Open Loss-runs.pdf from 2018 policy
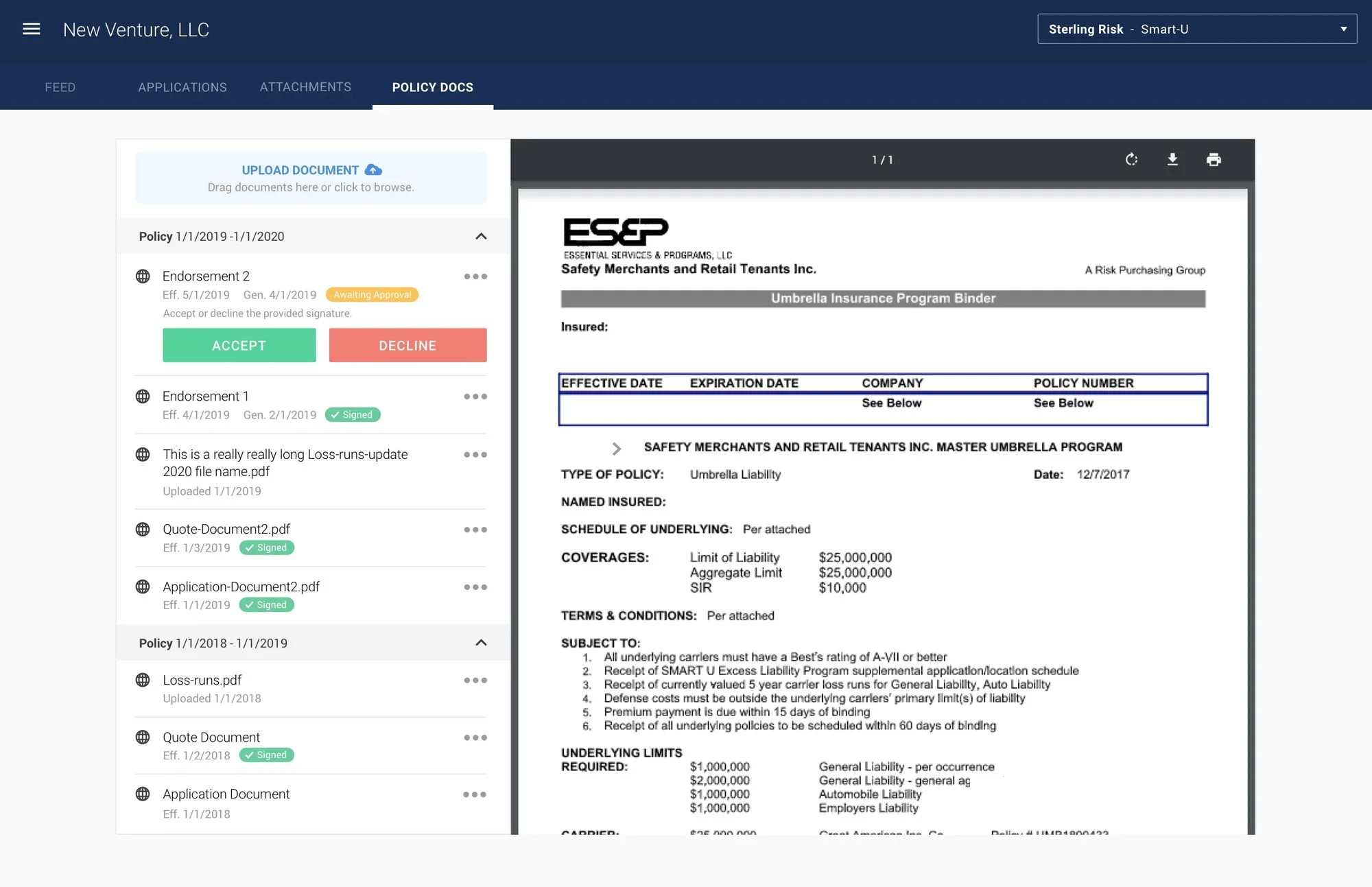The image size is (1372, 887). pyautogui.click(x=202, y=680)
